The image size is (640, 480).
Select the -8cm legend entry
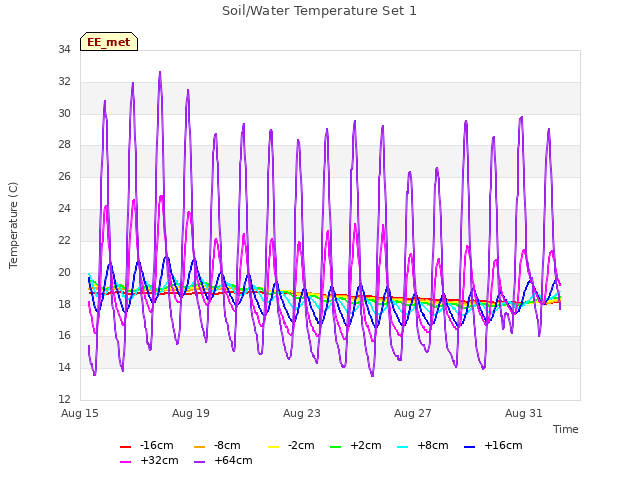(x=217, y=445)
